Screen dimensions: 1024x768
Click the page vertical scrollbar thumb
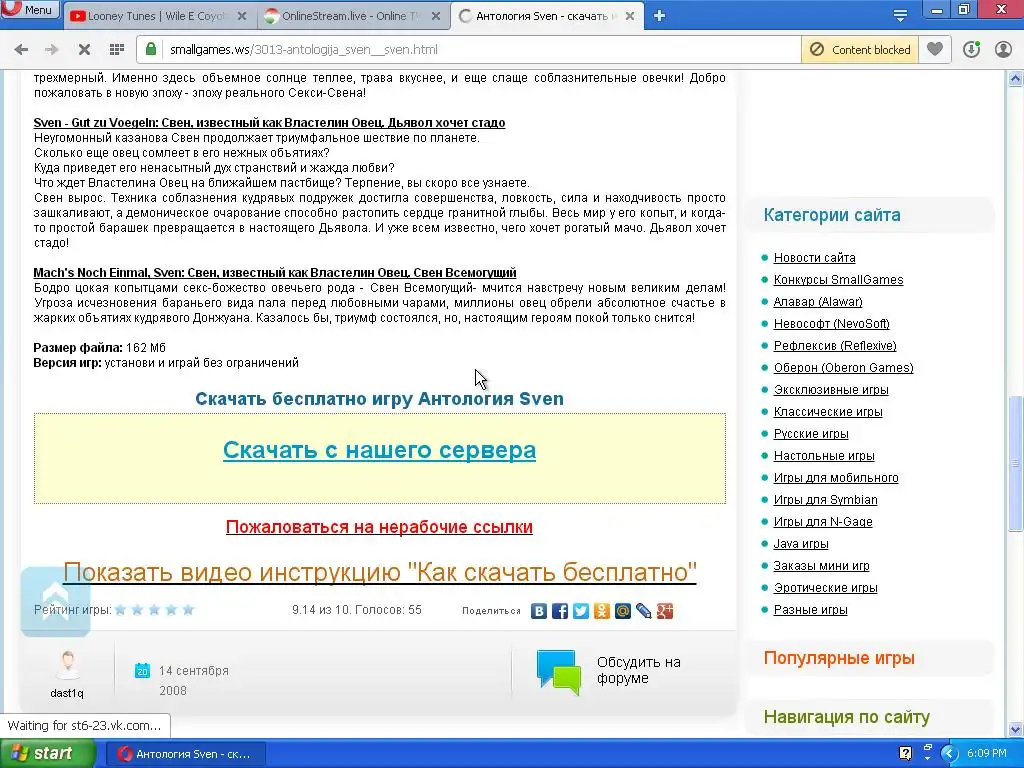(x=1016, y=463)
